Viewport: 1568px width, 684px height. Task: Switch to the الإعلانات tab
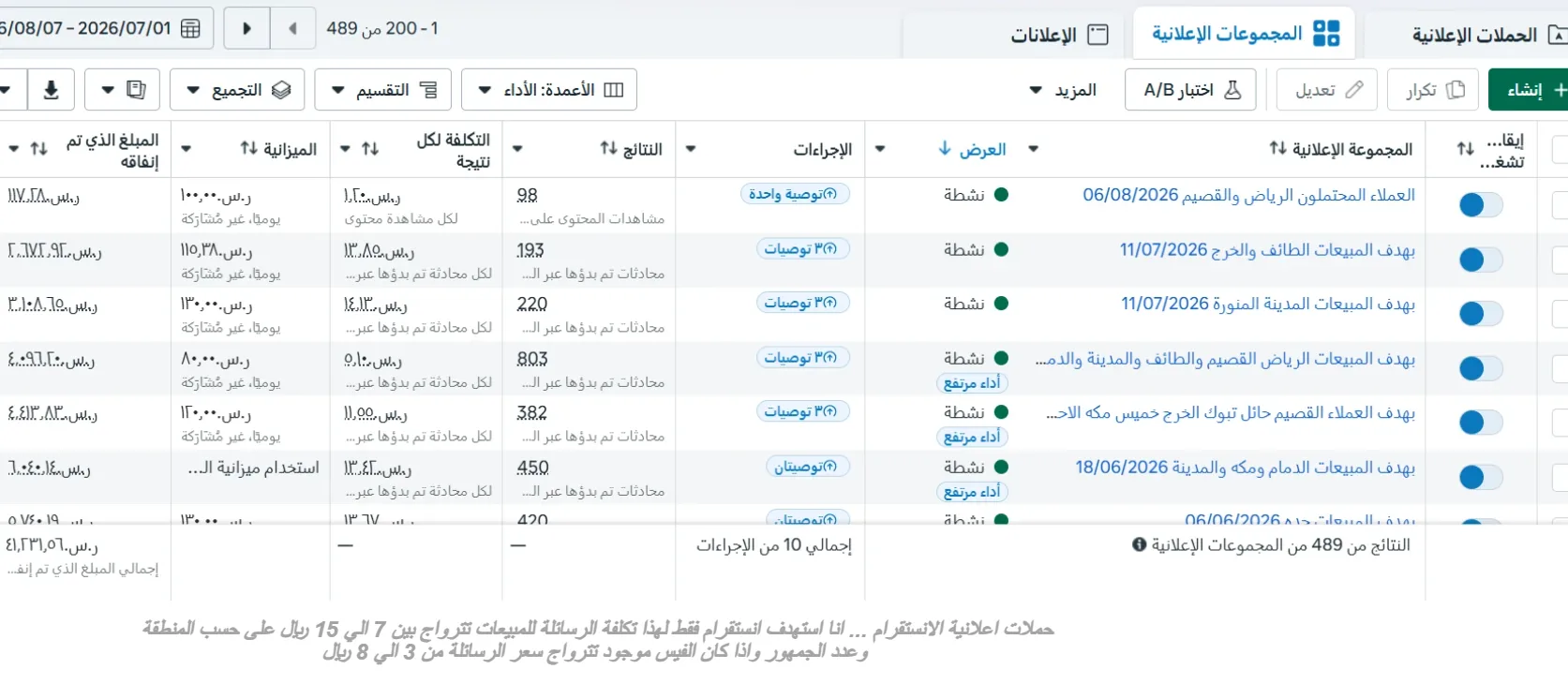coord(1059,35)
